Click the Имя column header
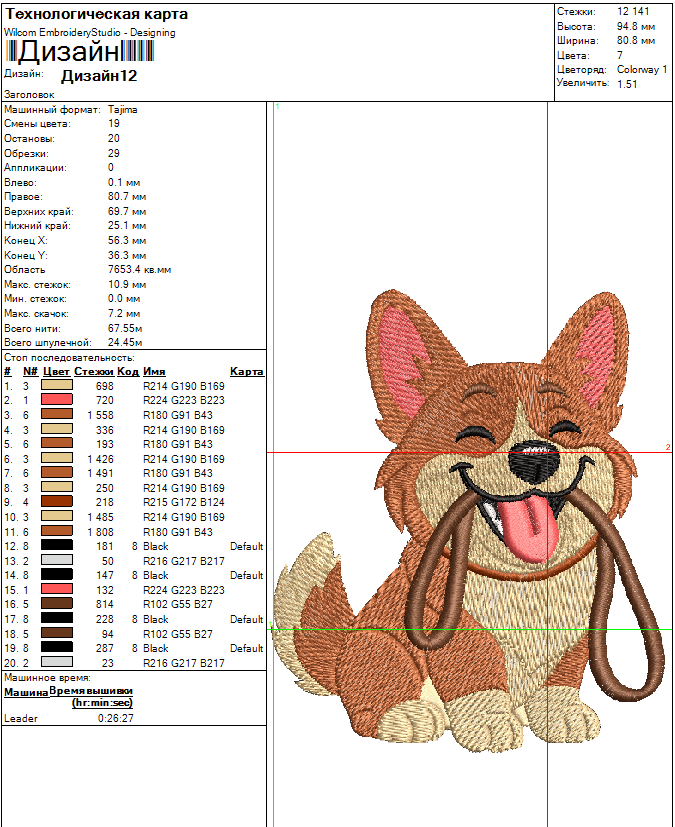675x827 pixels. click(154, 372)
